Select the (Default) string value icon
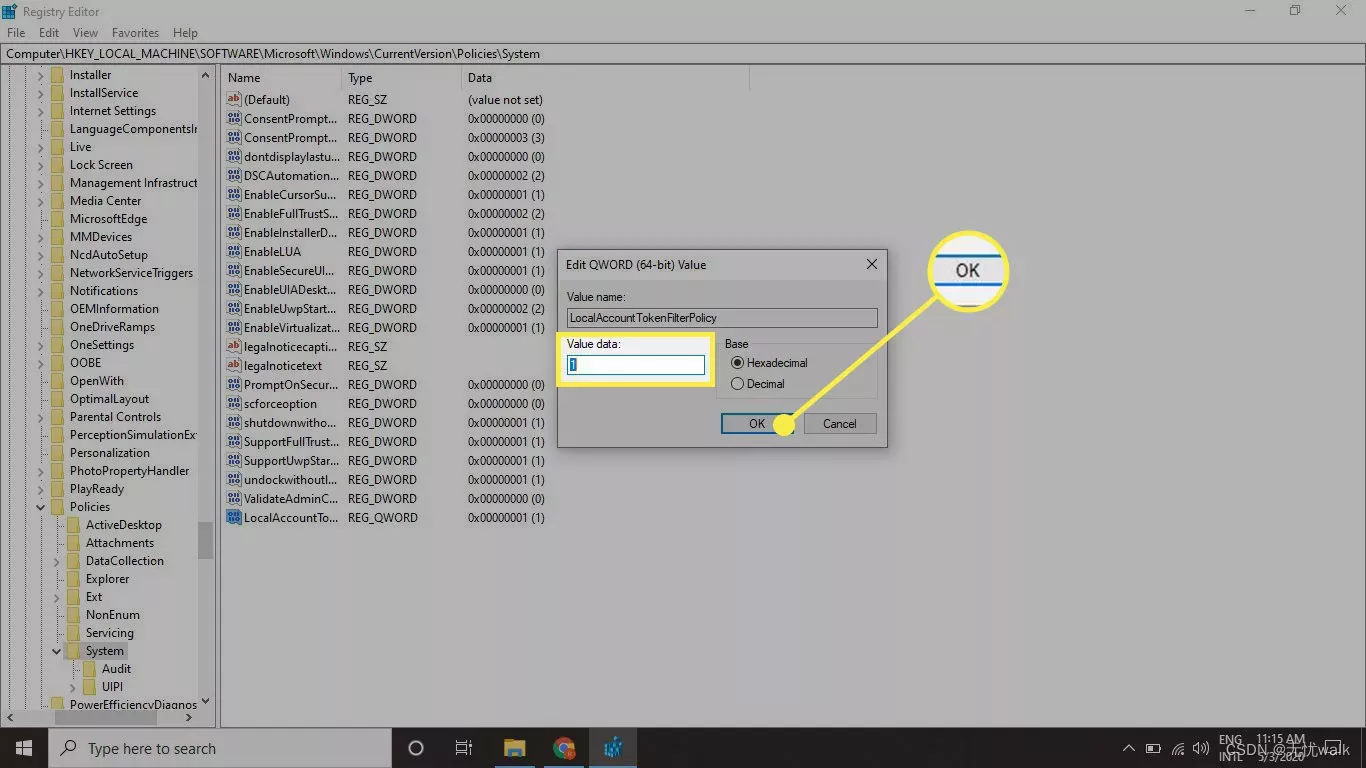This screenshot has width=1366, height=768. point(234,100)
